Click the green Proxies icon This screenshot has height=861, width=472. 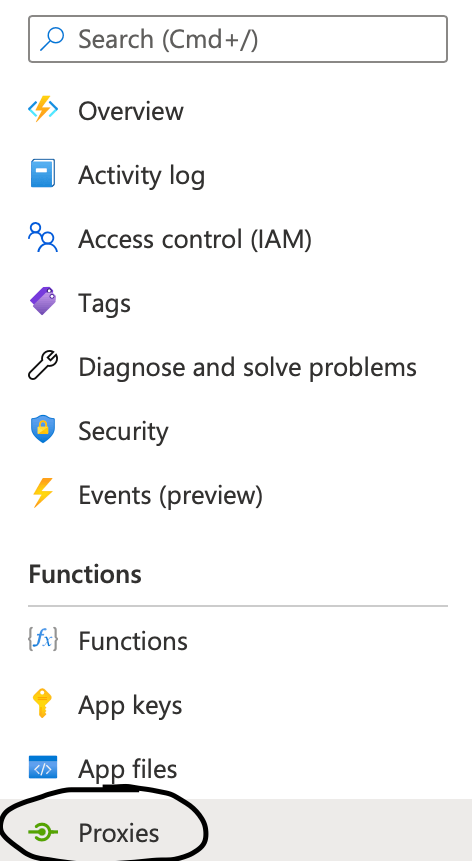43,833
